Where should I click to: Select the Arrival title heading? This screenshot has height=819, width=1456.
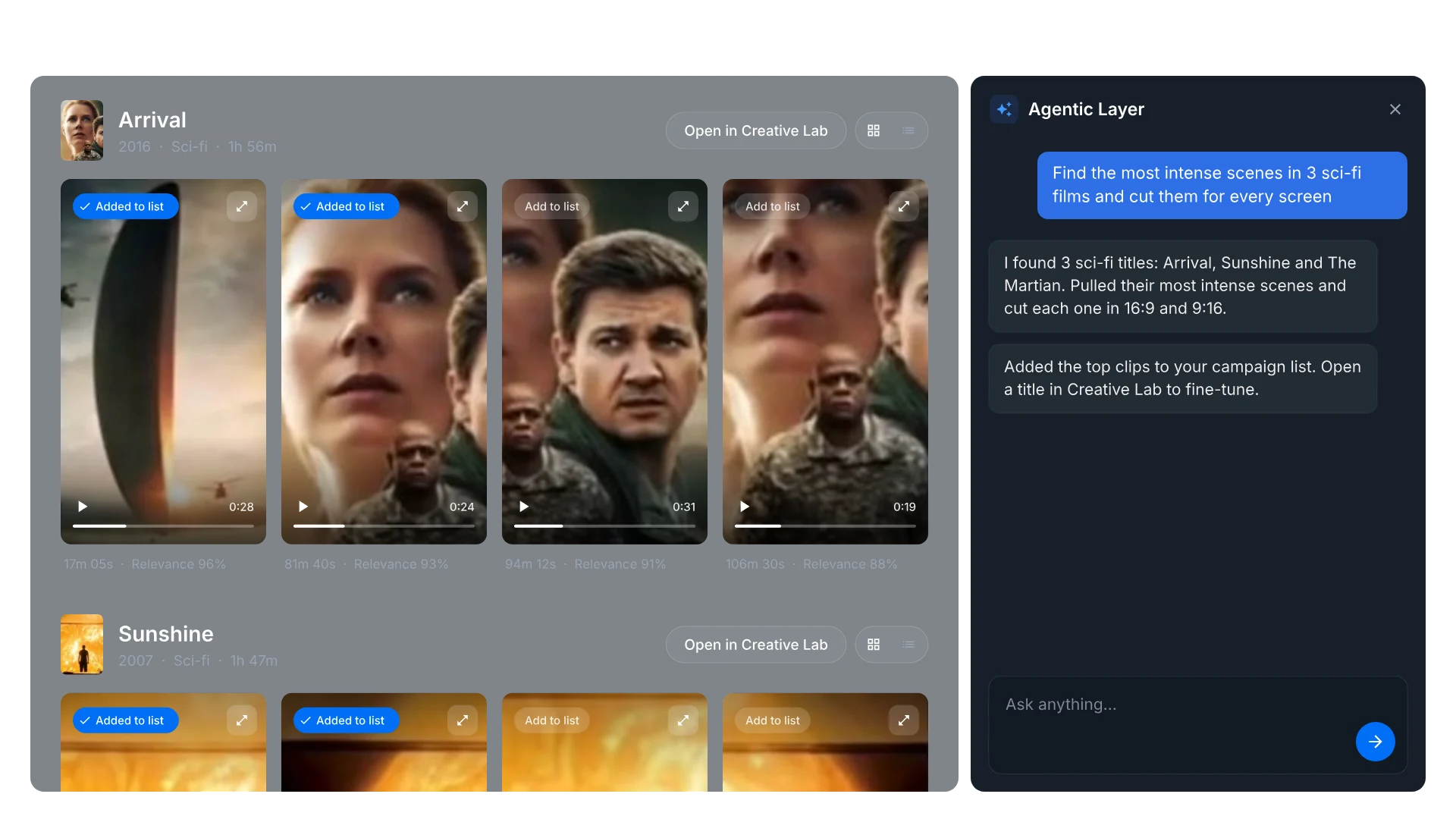click(152, 120)
